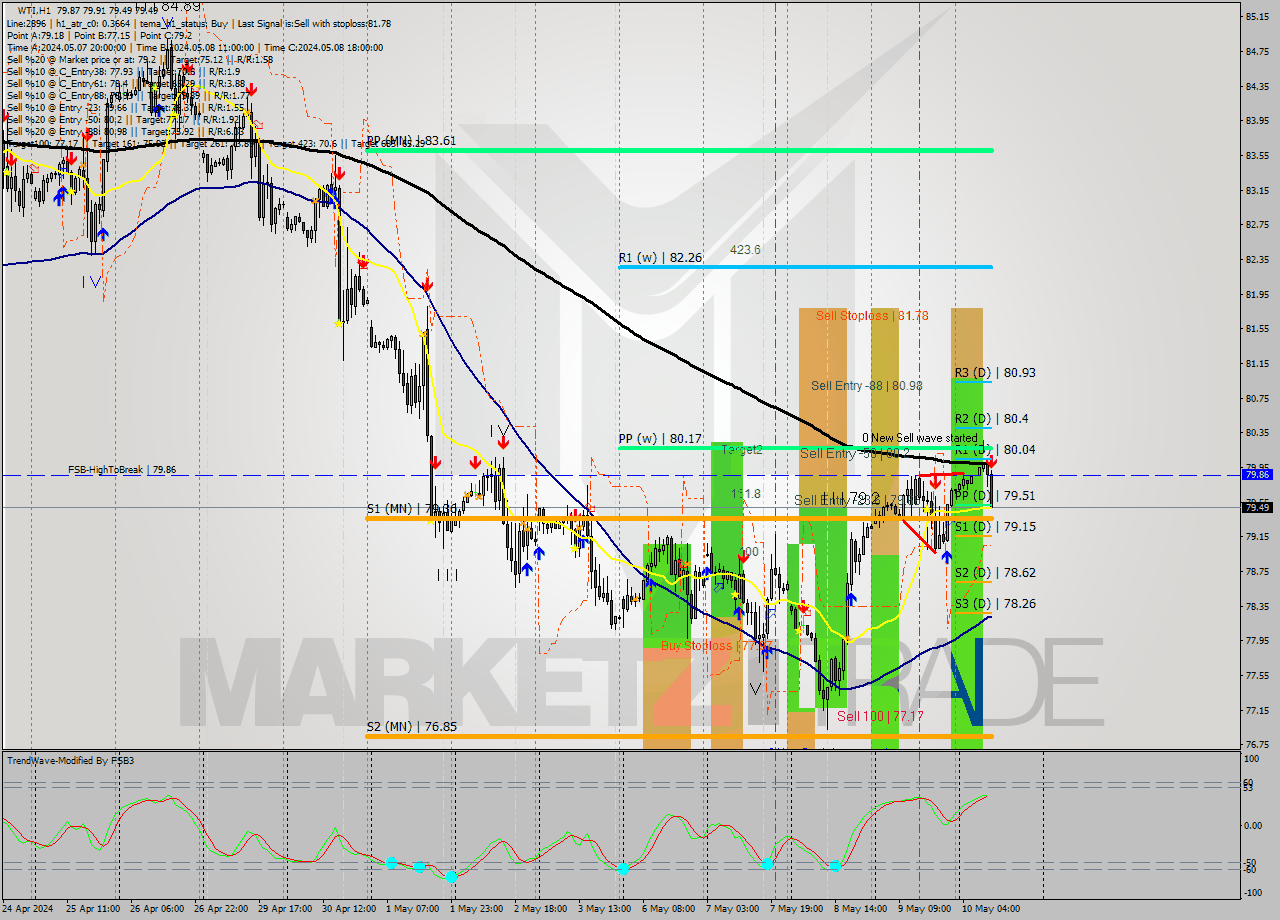The height and width of the screenshot is (920, 1280).
Task: Click the 'R1 (w) | 82.26' resistance label
Action: [660, 257]
